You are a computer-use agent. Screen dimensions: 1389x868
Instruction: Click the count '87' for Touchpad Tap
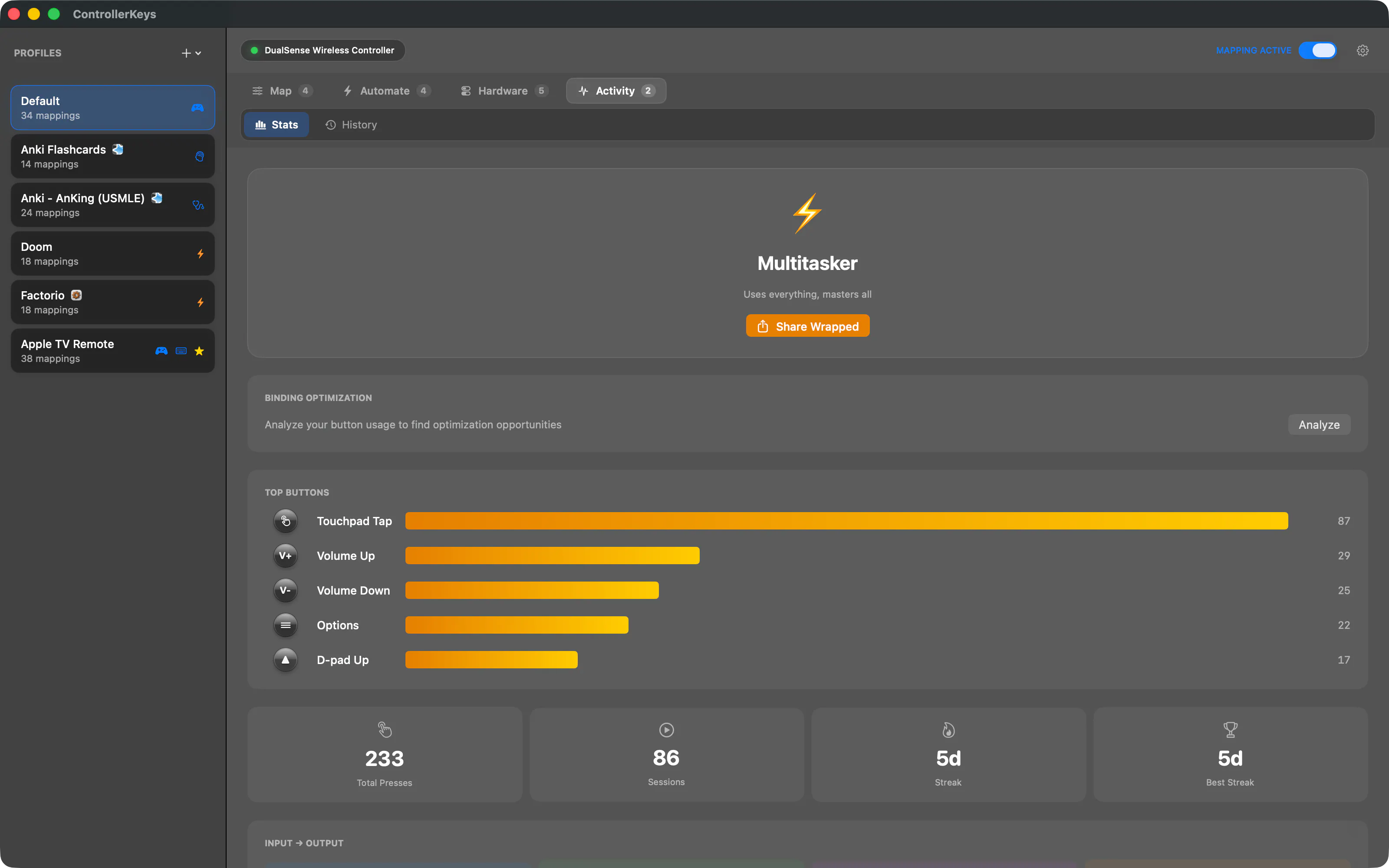click(1344, 521)
